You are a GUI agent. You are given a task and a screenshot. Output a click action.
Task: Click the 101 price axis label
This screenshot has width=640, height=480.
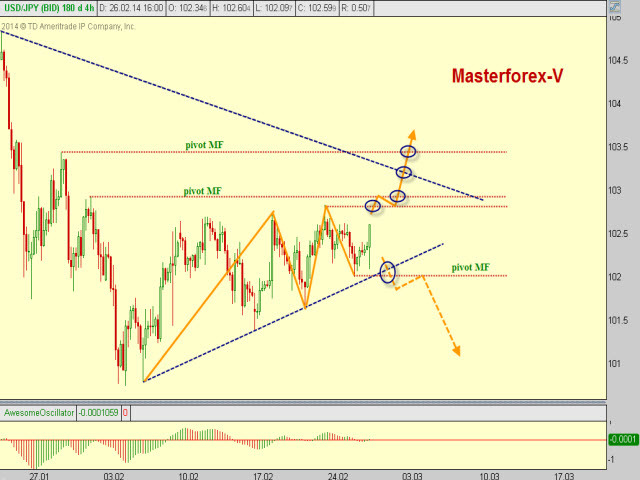click(615, 364)
